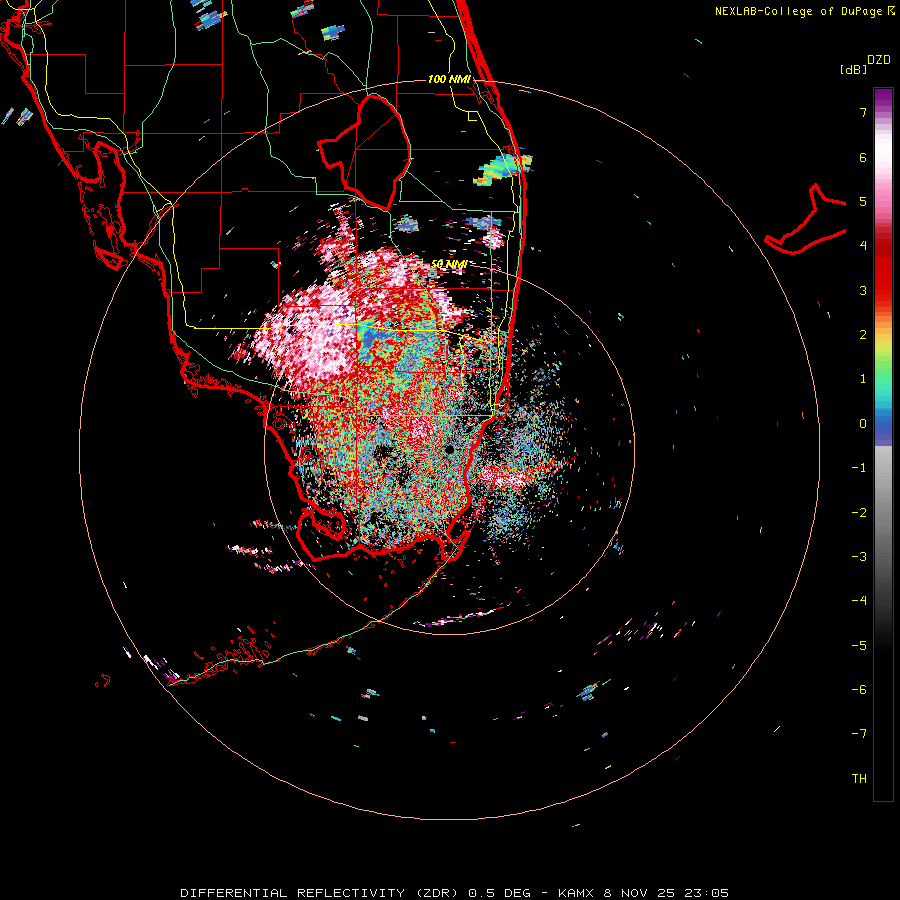
Task: Click the 0 dB scale label
Action: 863,424
